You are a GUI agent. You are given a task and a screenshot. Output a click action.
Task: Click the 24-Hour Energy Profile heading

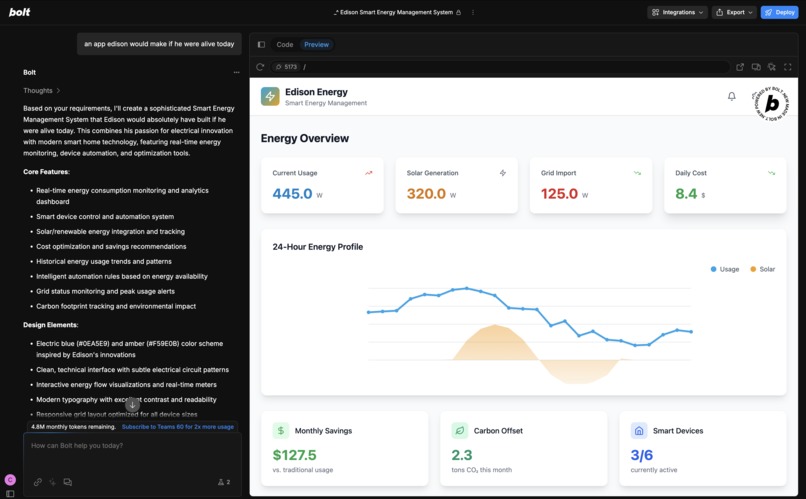[318, 247]
